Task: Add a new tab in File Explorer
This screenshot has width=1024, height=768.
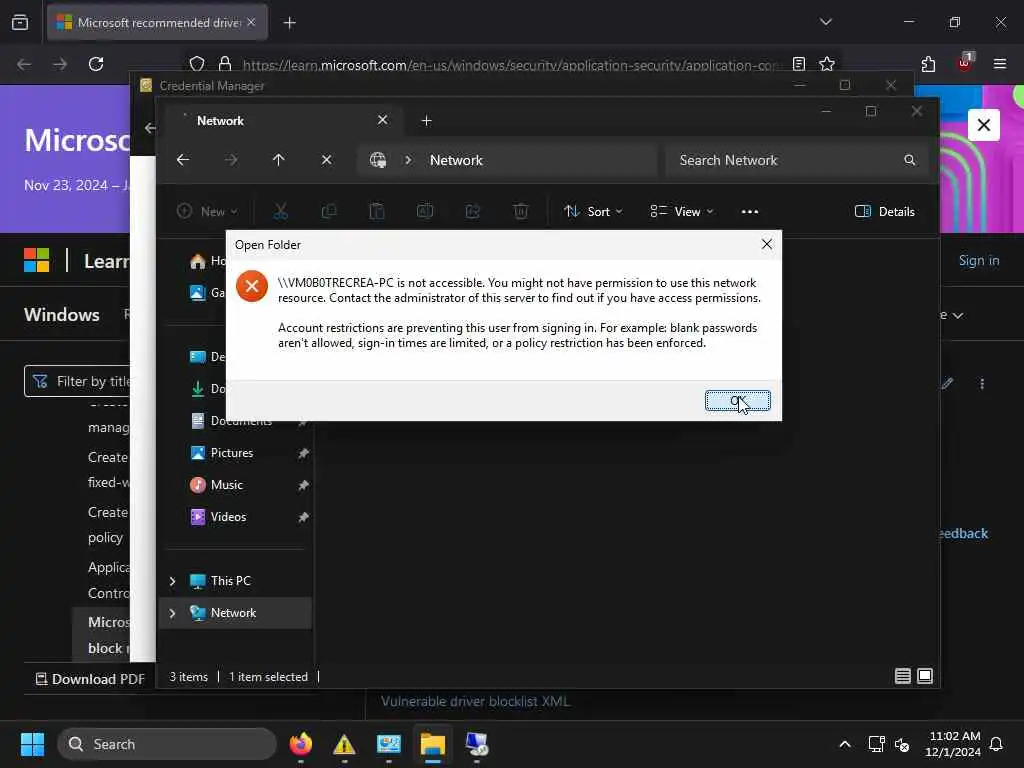Action: [426, 121]
